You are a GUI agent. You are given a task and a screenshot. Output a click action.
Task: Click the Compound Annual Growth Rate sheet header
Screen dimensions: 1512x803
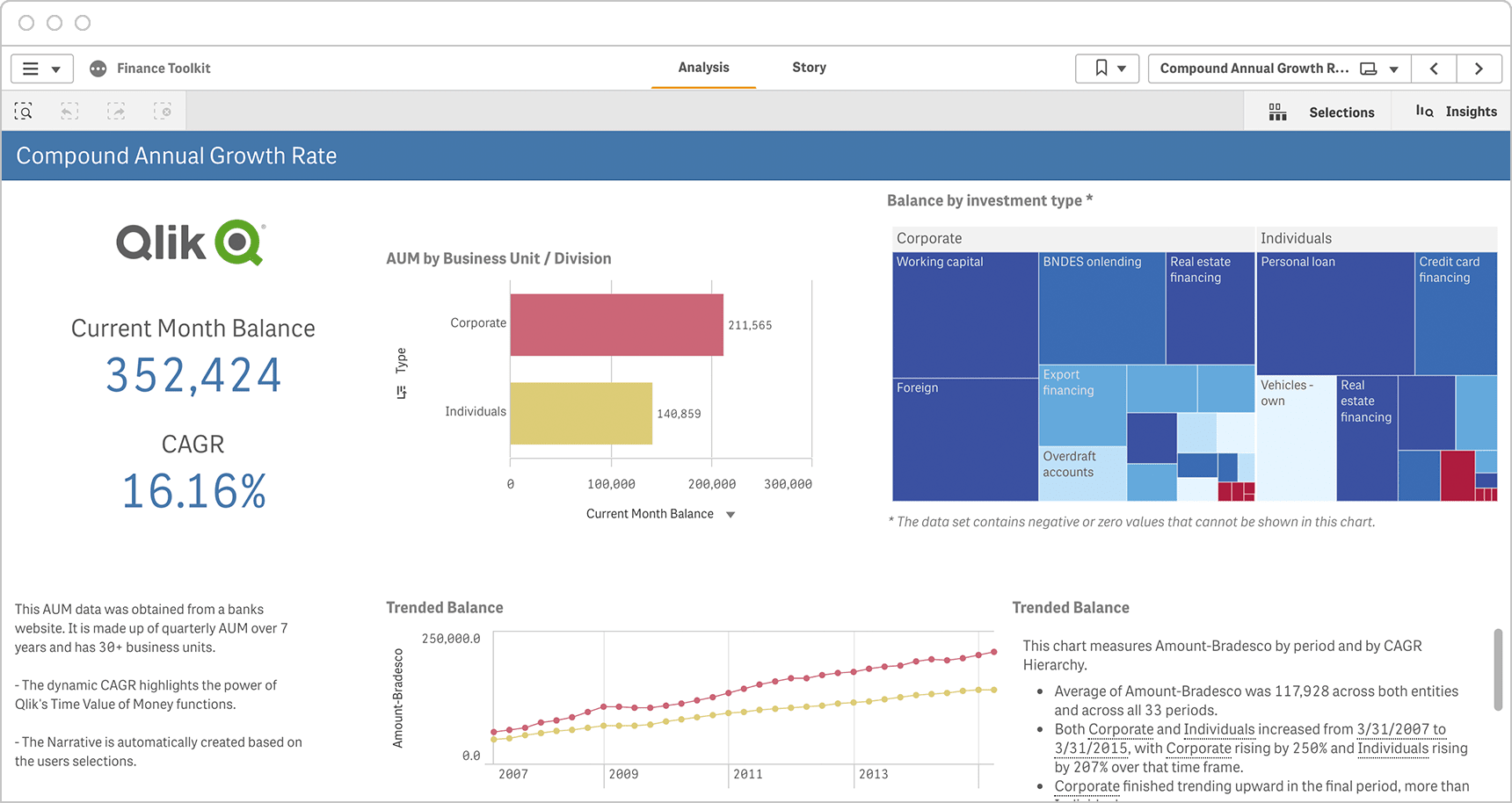coord(177,156)
